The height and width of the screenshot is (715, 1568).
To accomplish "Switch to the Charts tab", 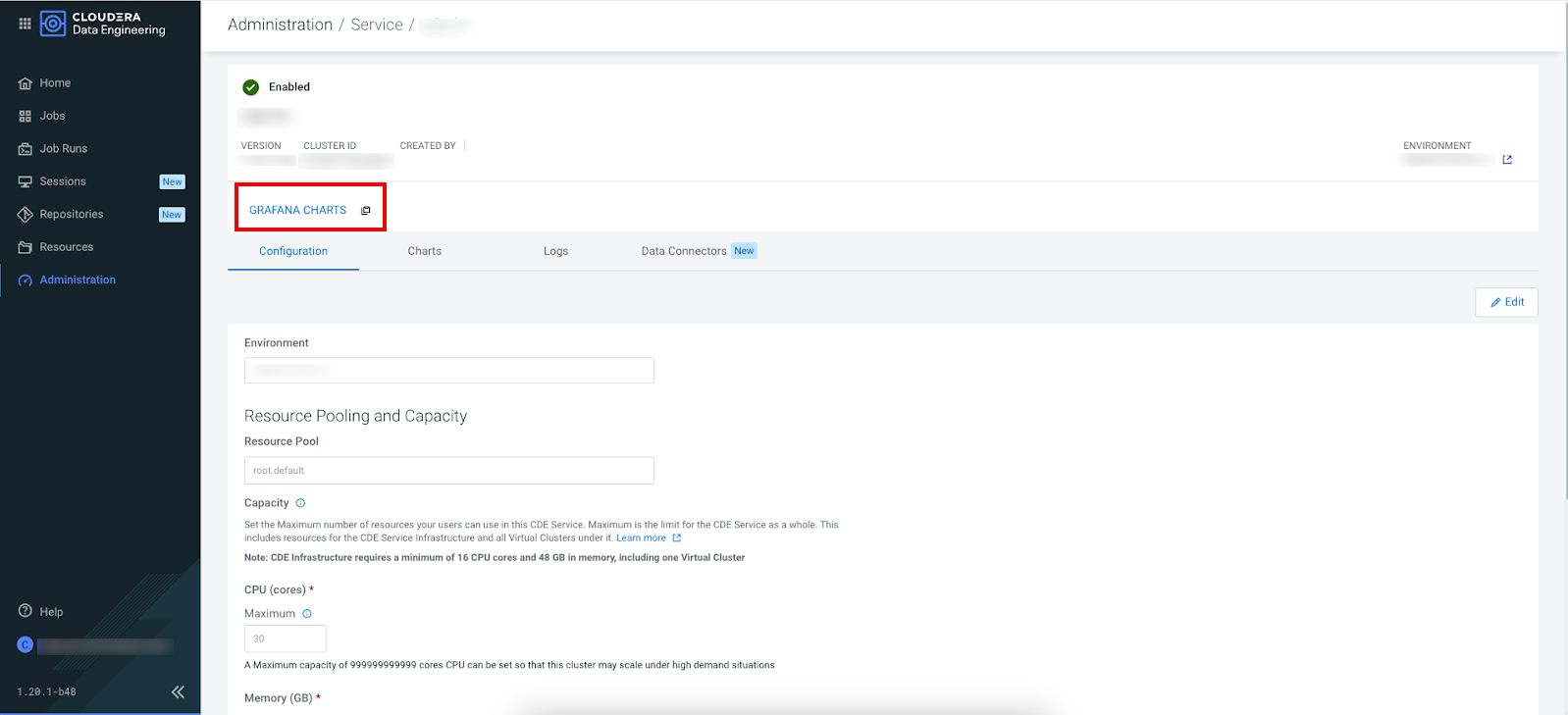I will pos(424,251).
